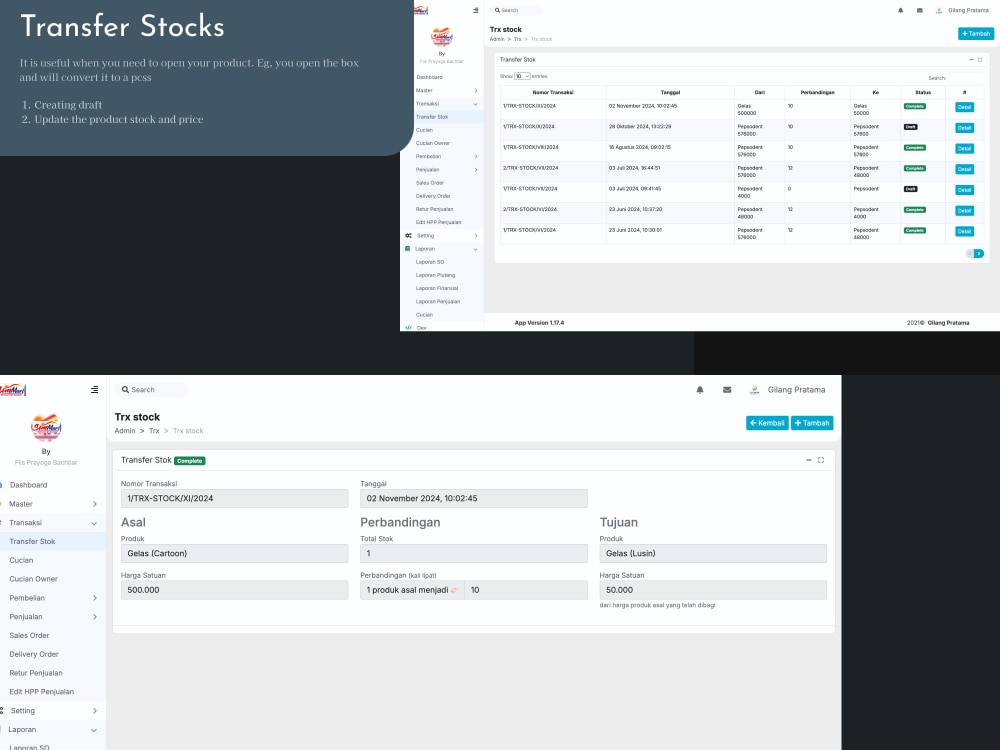This screenshot has height=750, width=1000.
Task: Expand Setting menu in the detail sidebar
Action: pos(94,710)
